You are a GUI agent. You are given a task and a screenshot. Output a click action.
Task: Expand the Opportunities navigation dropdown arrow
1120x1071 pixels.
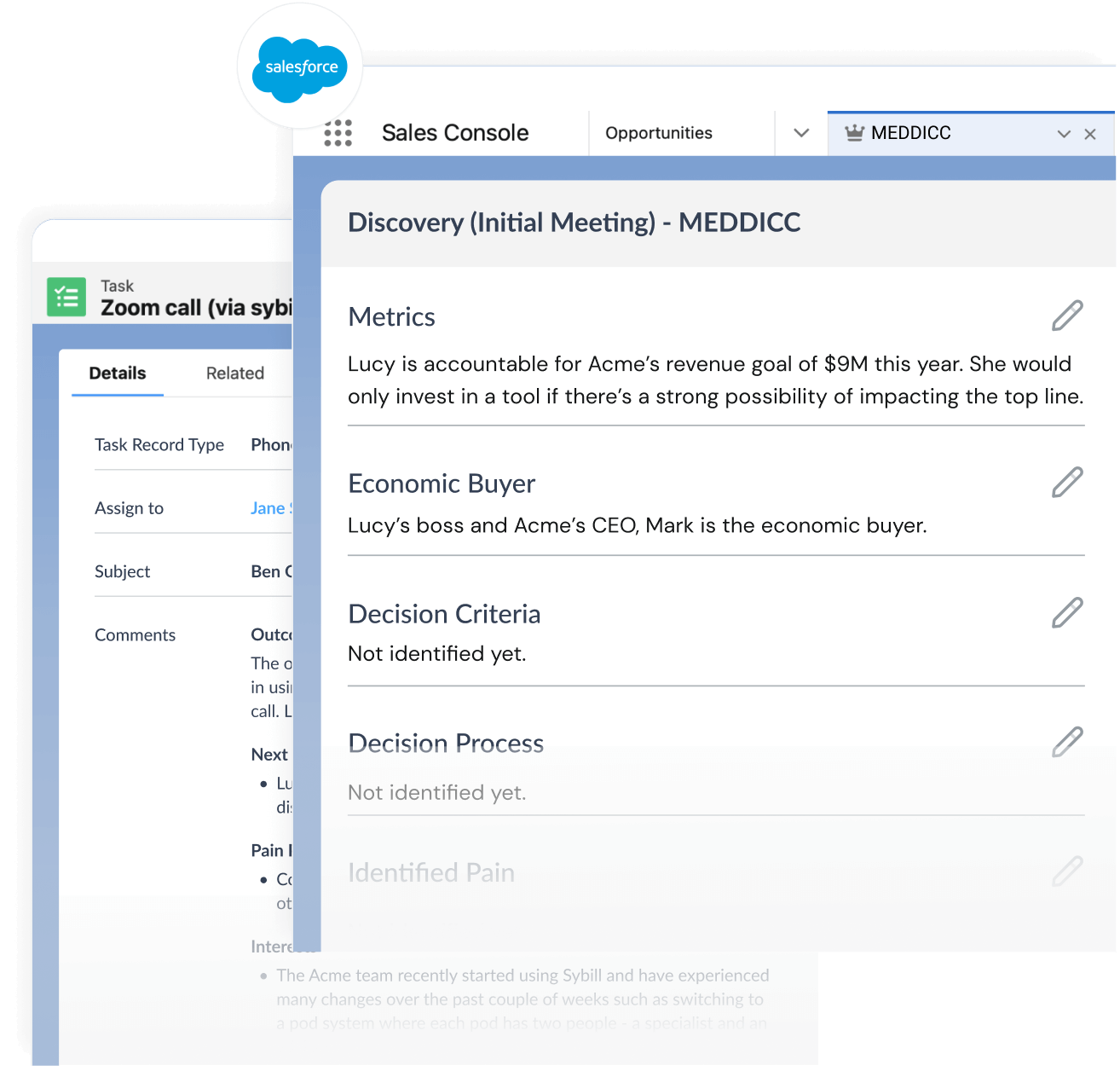[x=800, y=133]
